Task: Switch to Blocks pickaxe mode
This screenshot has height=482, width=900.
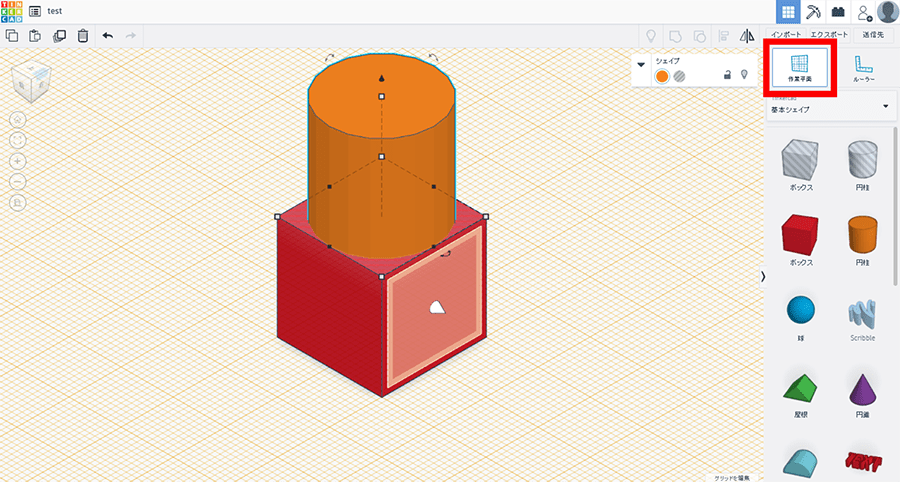Action: pyautogui.click(x=813, y=11)
